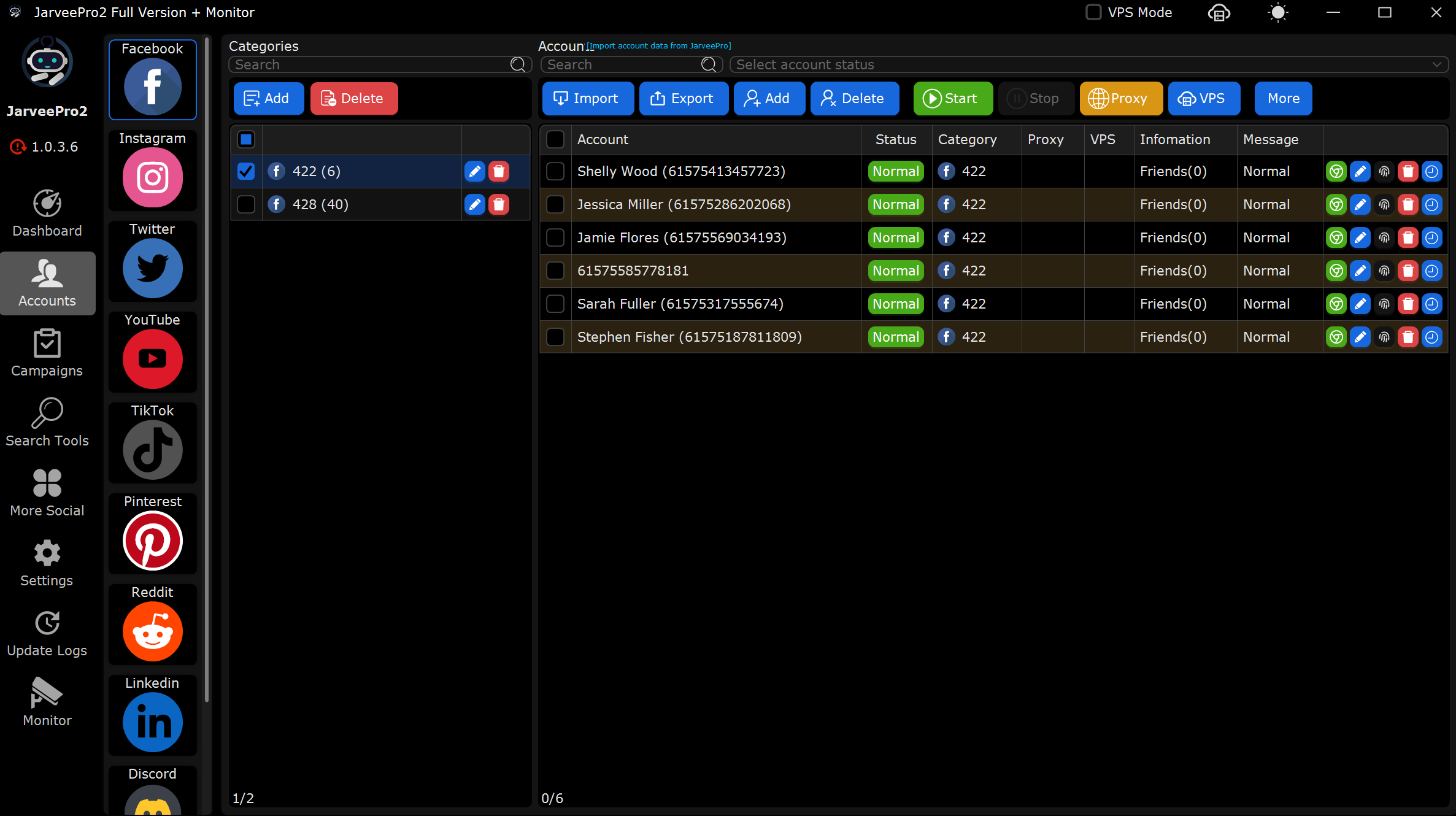Edit the 422 category with pencil icon

pyautogui.click(x=475, y=171)
